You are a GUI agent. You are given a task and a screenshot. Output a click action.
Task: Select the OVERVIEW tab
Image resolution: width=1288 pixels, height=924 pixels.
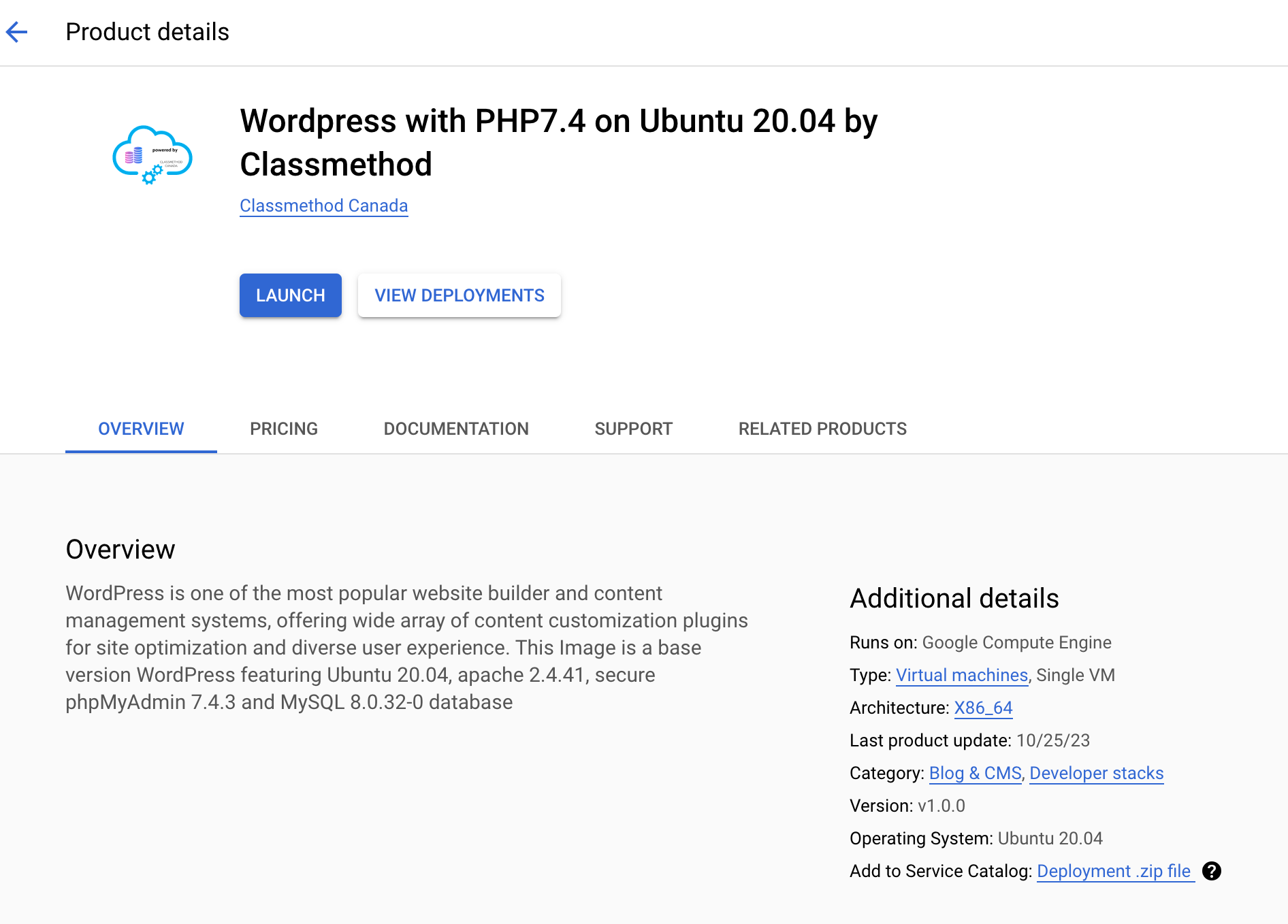pos(141,429)
